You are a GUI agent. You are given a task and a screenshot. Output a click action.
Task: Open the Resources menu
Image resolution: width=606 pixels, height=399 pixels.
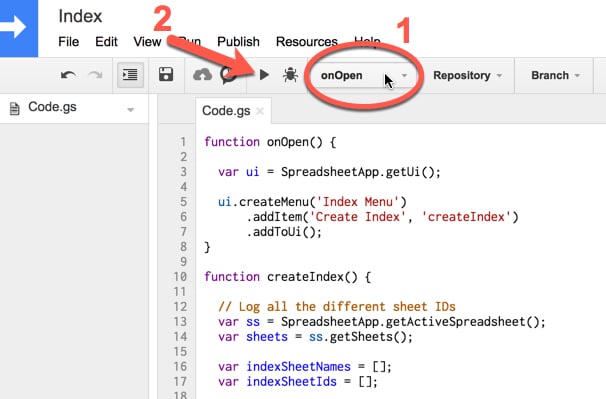click(x=306, y=42)
